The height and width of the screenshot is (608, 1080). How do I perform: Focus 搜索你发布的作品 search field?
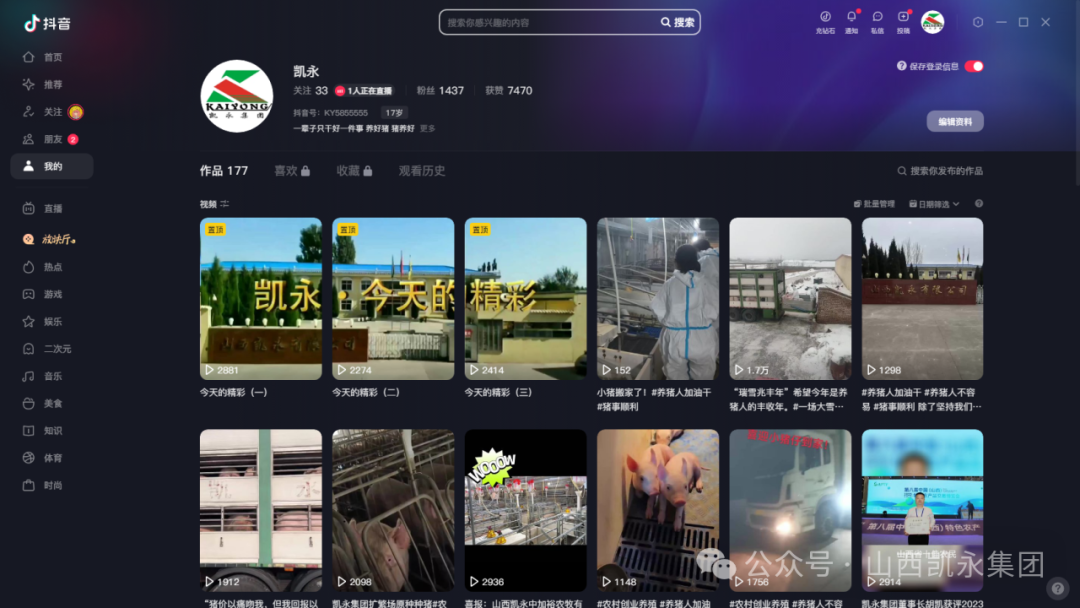click(939, 171)
